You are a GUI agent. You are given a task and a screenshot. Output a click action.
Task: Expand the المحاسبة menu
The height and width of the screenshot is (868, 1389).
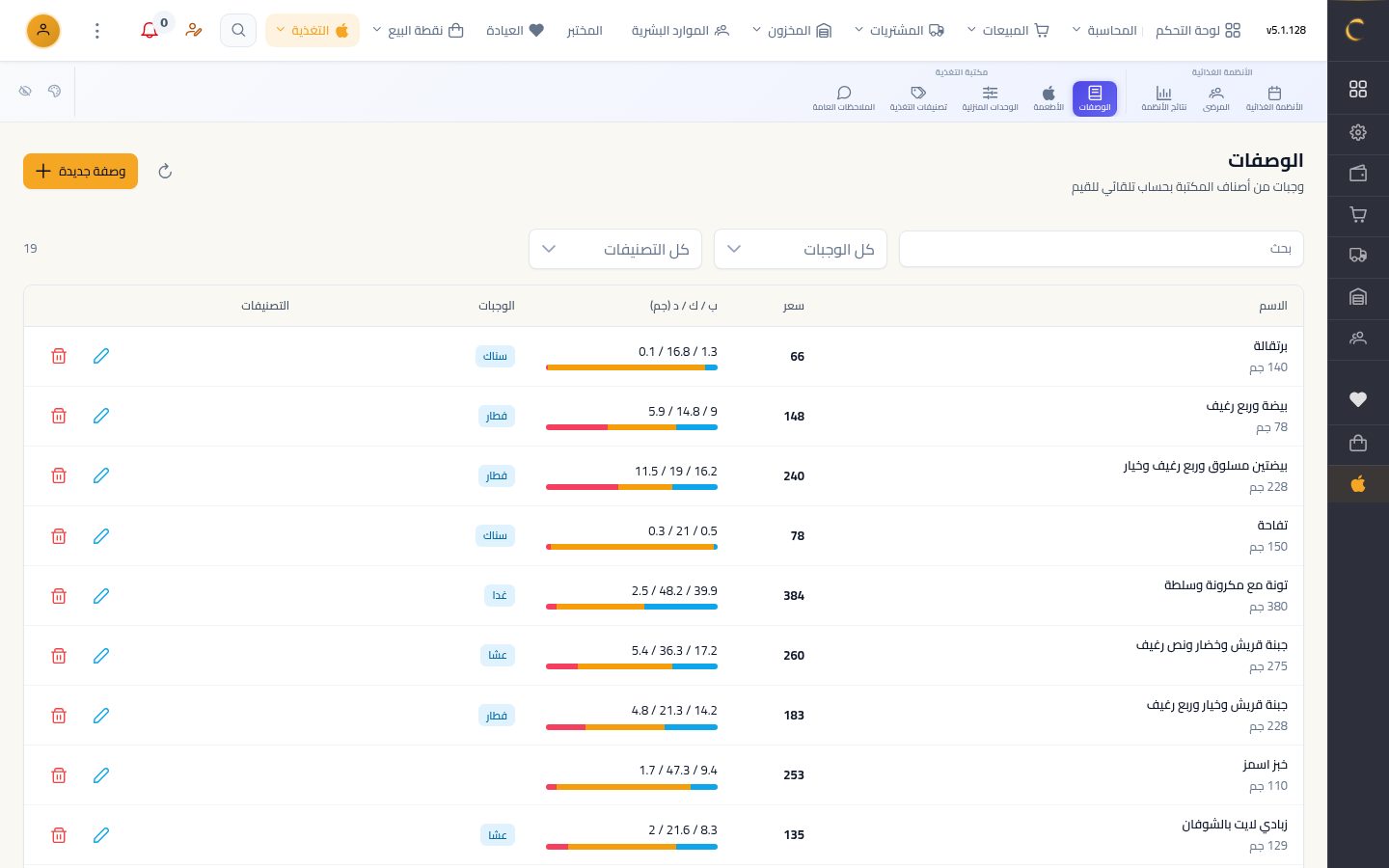(1104, 30)
